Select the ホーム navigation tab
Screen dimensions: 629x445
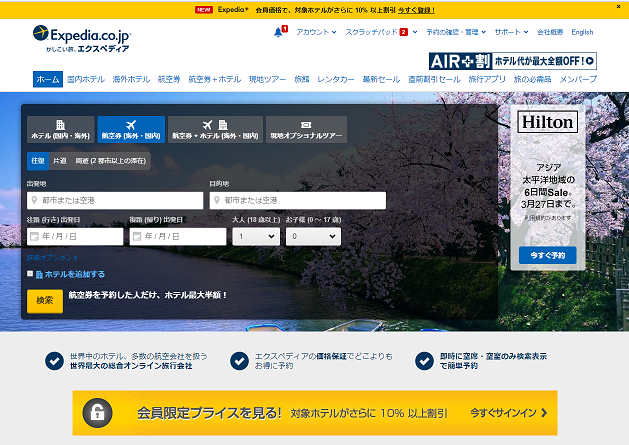pyautogui.click(x=48, y=79)
